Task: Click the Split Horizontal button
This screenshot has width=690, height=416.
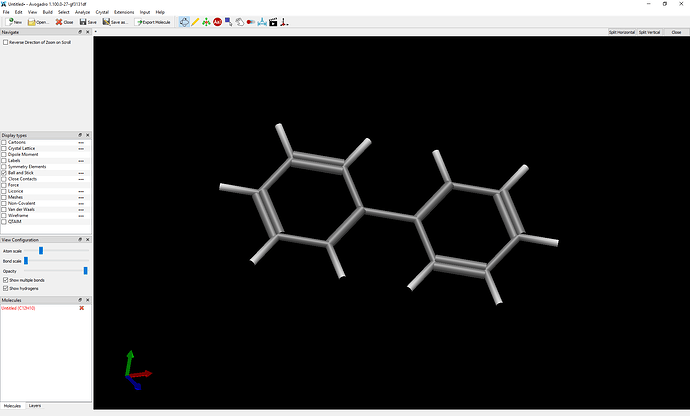Action: click(x=622, y=32)
